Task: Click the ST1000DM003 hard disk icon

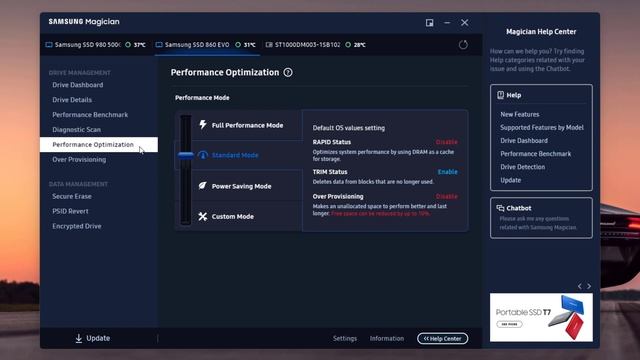Action: [269, 45]
